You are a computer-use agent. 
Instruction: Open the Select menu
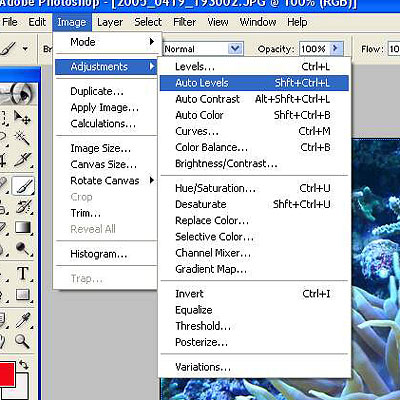148,22
